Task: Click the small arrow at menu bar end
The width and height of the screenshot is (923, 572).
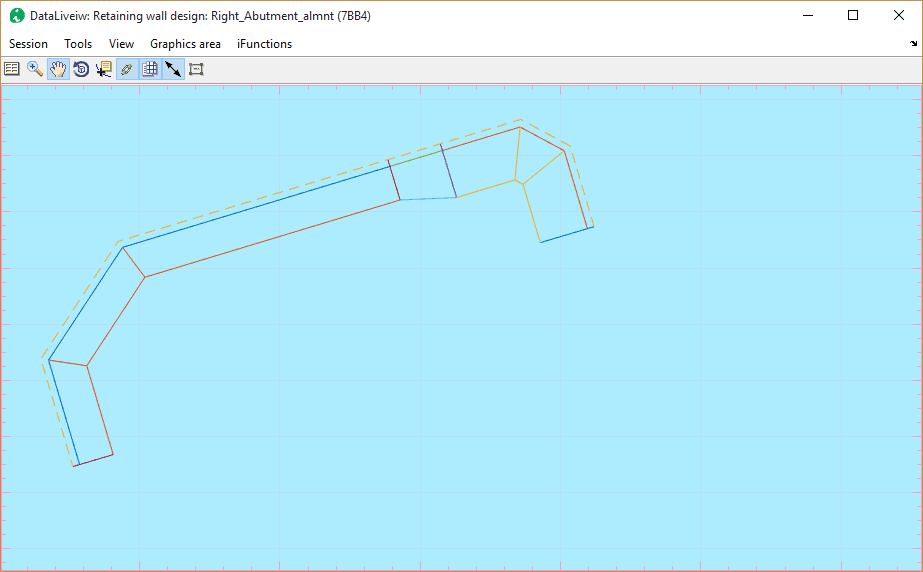Action: click(914, 44)
